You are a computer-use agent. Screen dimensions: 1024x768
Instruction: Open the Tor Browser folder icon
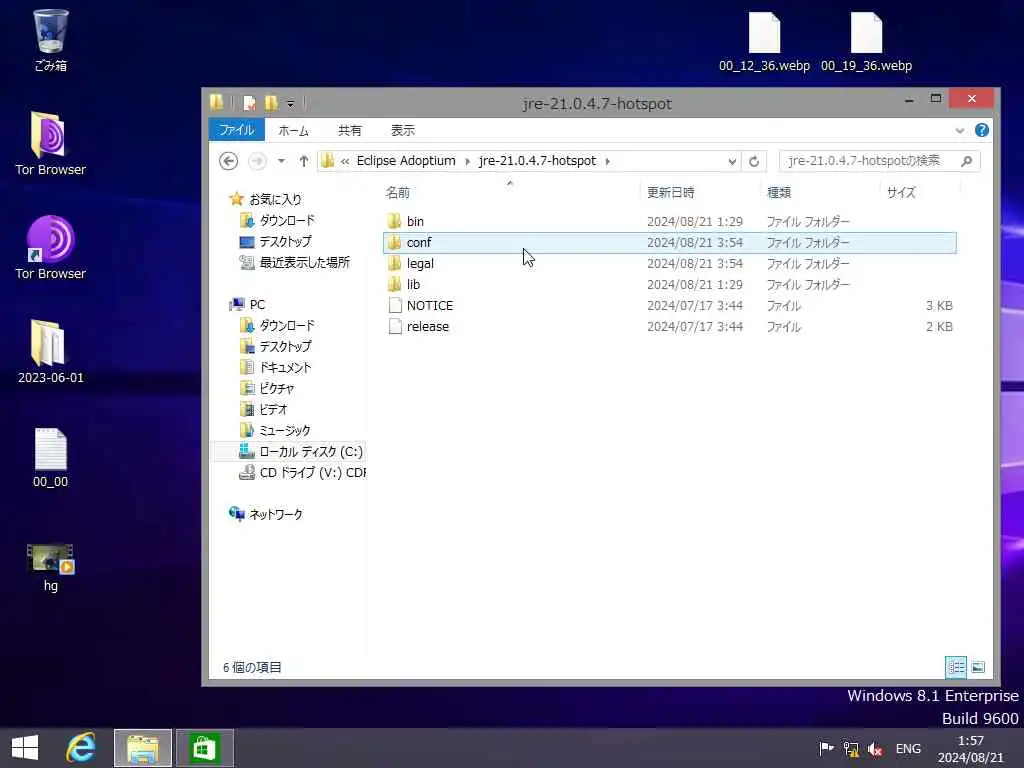pyautogui.click(x=50, y=143)
